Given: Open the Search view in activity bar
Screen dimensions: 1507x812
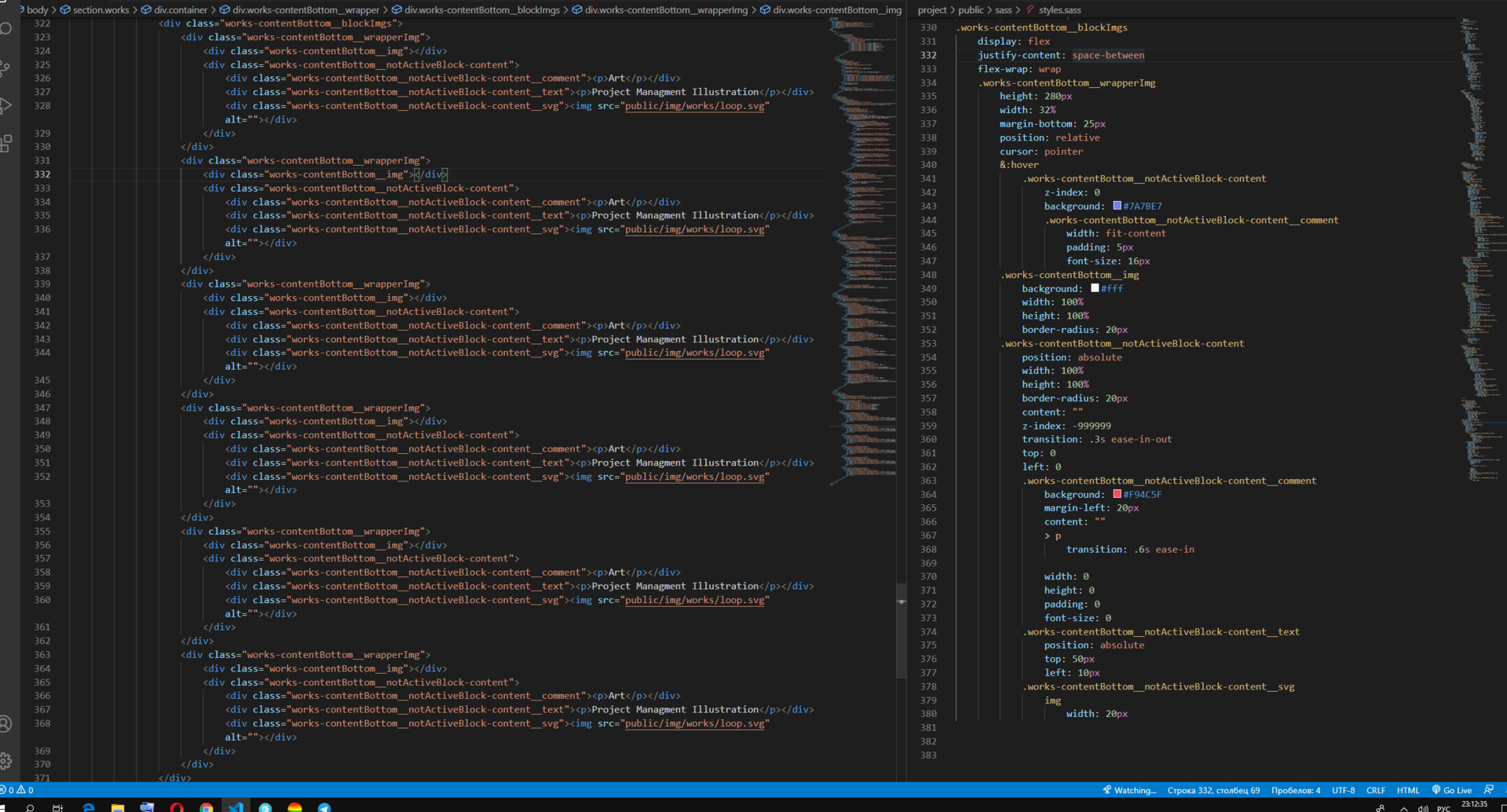Looking at the screenshot, I should tap(6, 29).
